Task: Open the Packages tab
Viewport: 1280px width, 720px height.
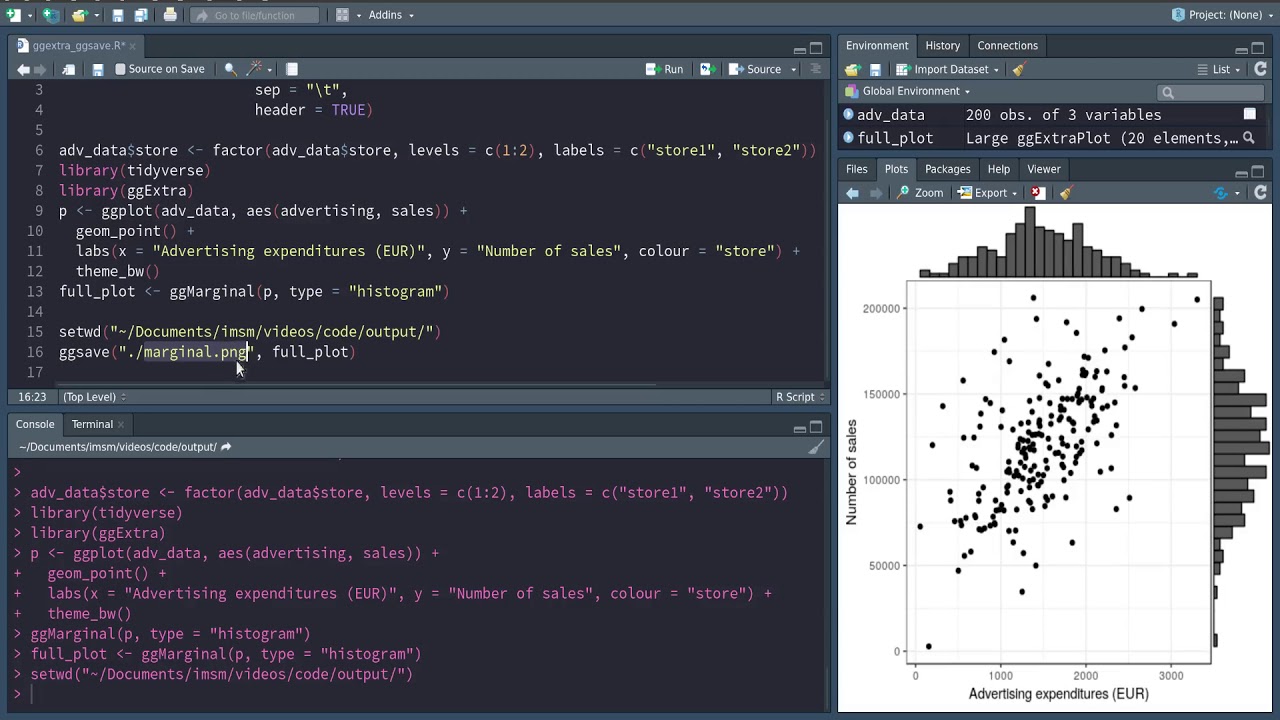Action: pyautogui.click(x=947, y=169)
